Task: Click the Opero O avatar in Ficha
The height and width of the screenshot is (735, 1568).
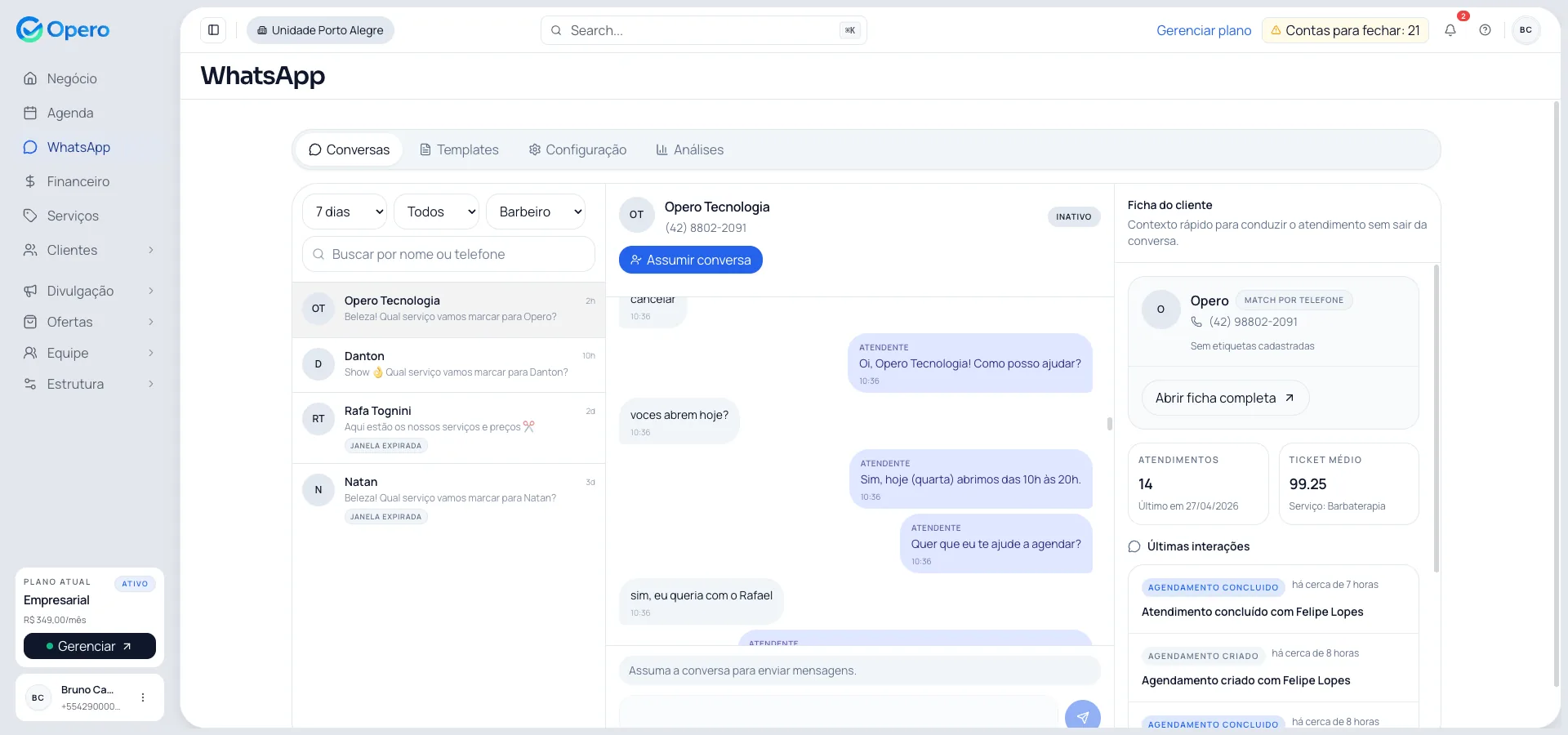Action: coord(1160,310)
